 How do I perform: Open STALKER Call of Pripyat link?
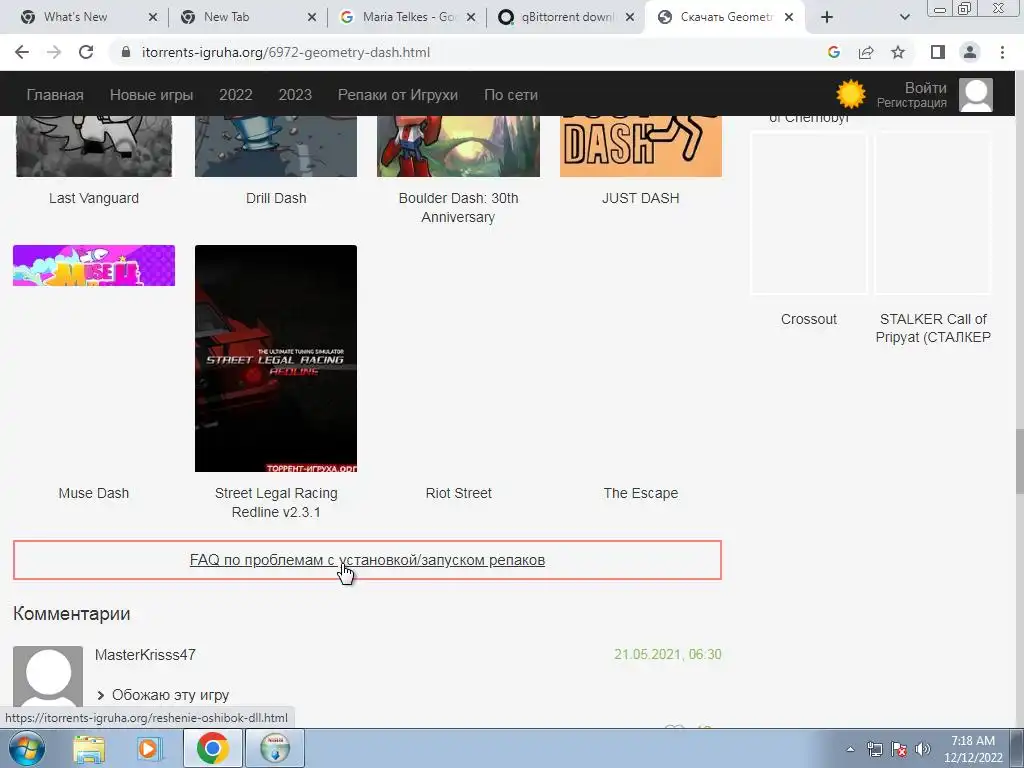point(933,328)
